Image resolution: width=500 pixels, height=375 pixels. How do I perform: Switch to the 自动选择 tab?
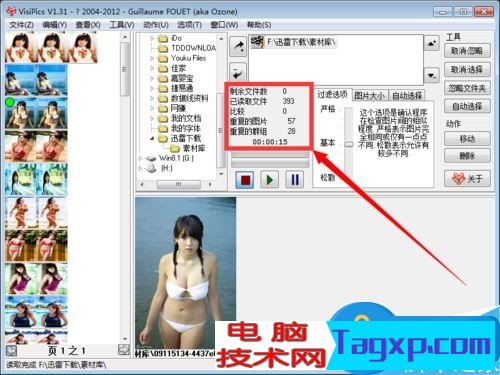[407, 96]
